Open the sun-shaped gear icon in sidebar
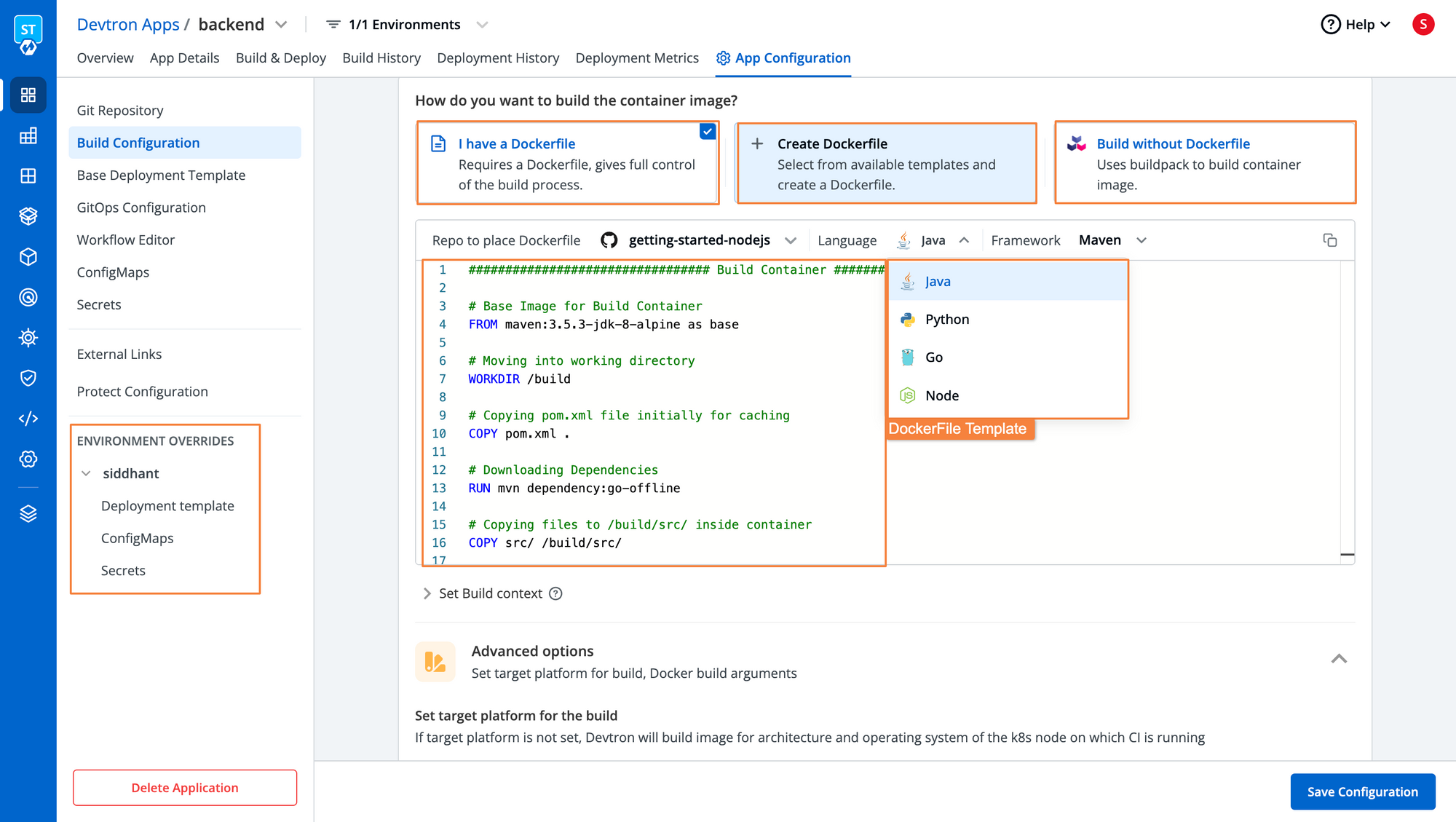The width and height of the screenshot is (1456, 822). [x=28, y=338]
